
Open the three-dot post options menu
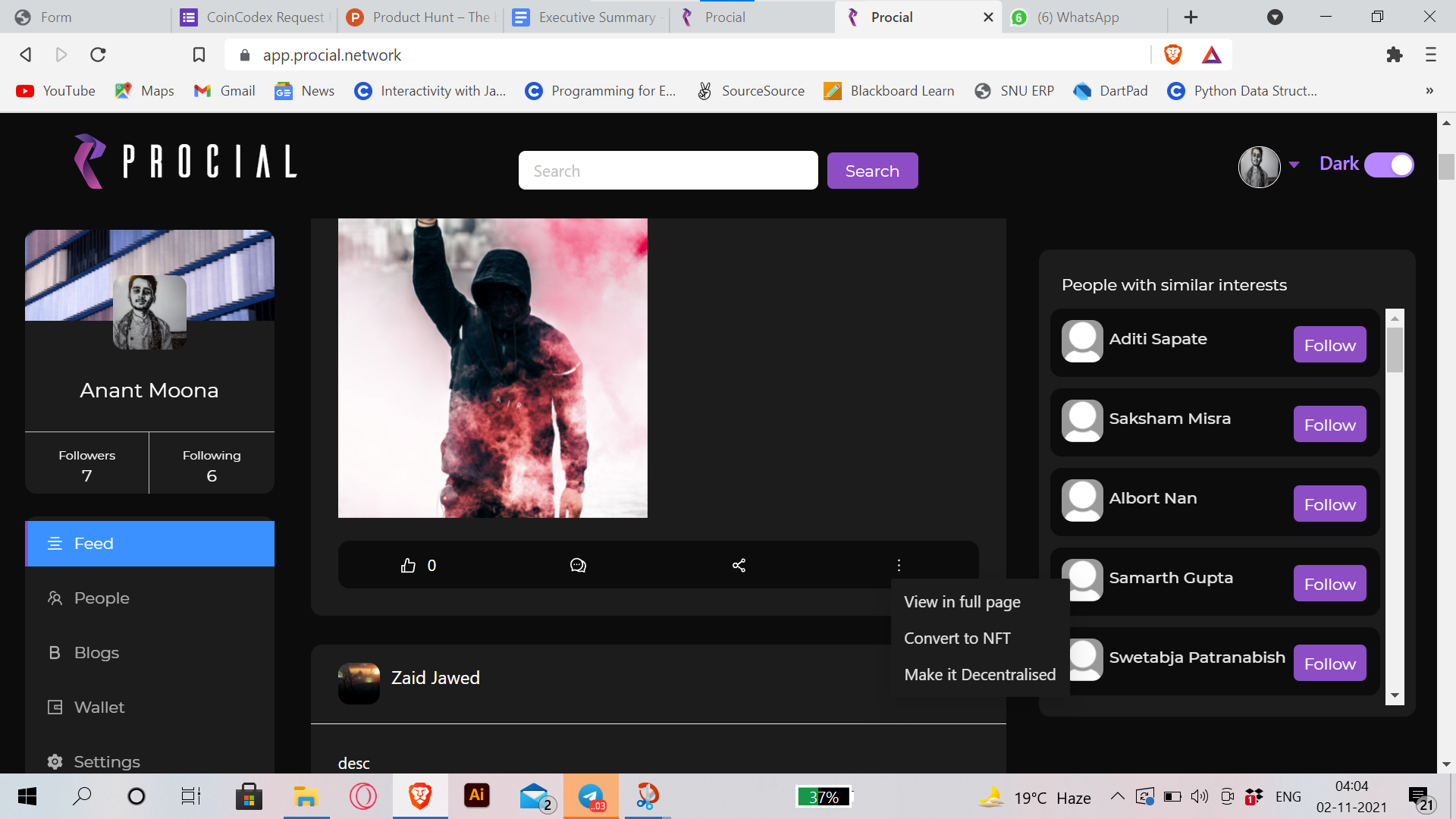899,566
